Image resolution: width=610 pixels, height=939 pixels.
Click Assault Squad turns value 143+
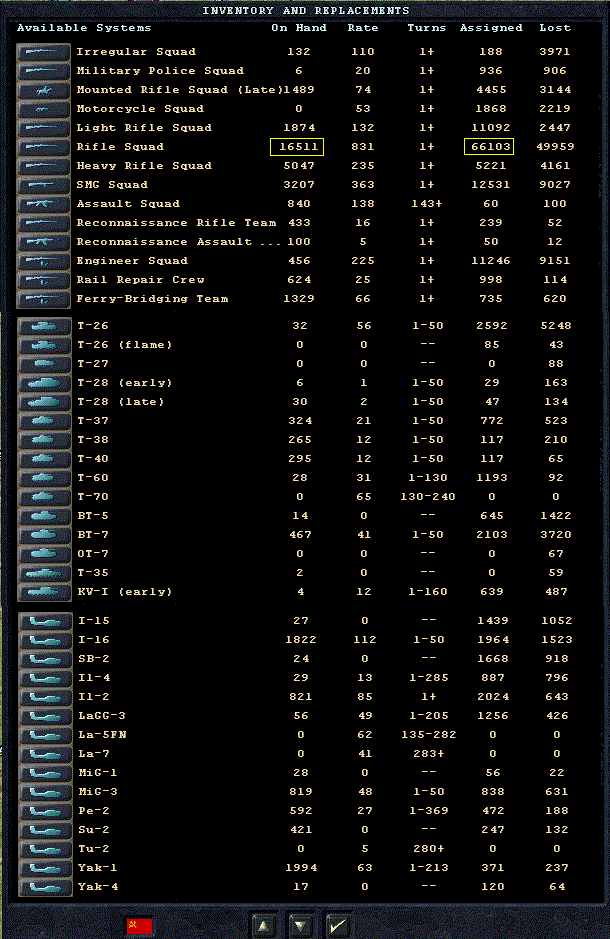426,204
